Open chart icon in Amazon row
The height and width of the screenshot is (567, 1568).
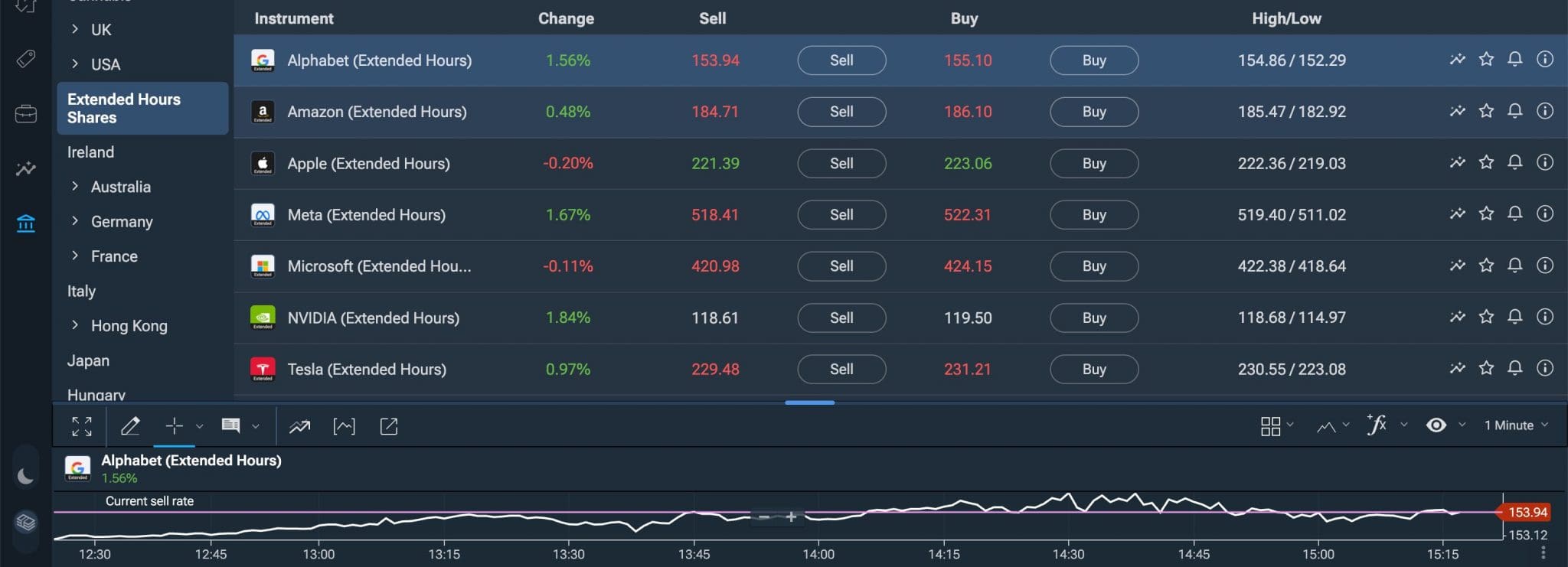1457,111
